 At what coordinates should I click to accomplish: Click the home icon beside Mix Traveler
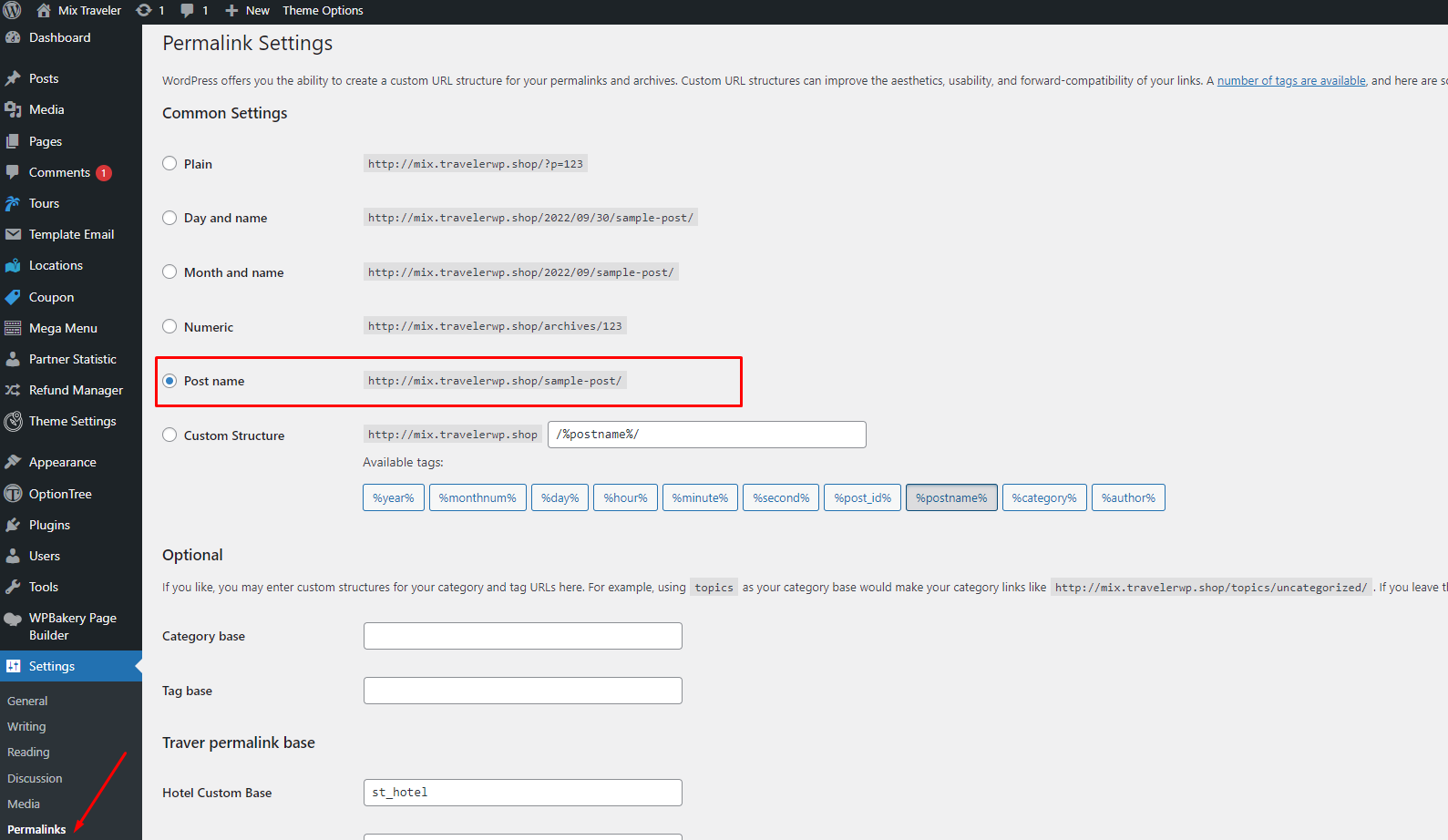coord(44,11)
